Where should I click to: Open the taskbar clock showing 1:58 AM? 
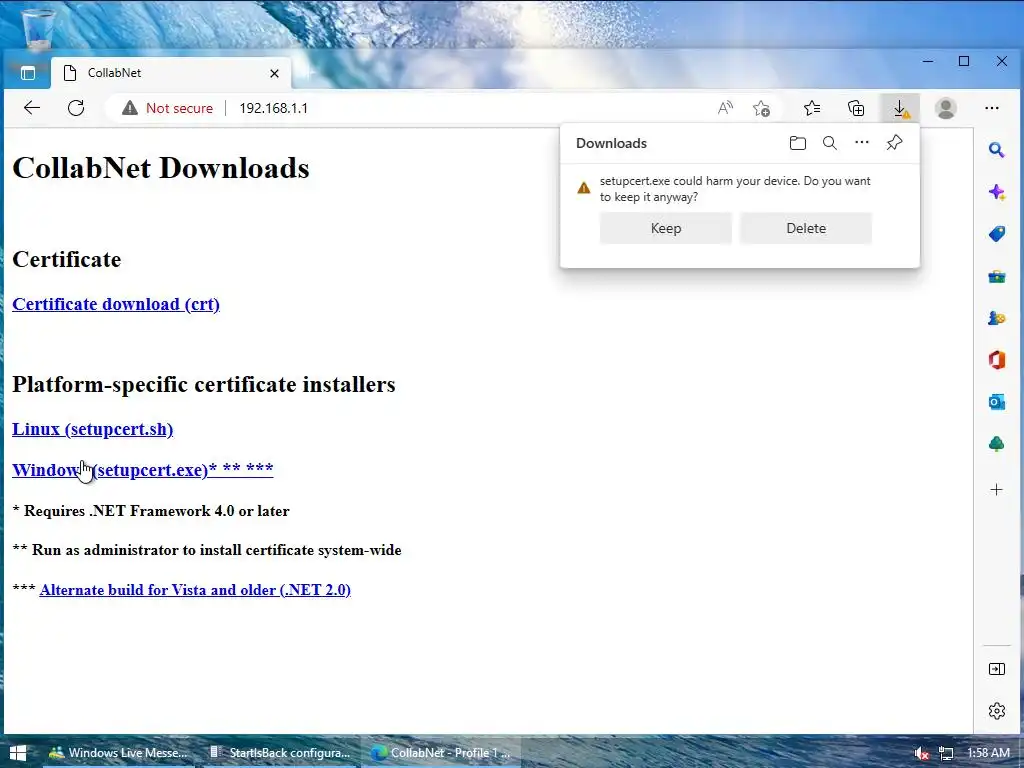(988, 753)
